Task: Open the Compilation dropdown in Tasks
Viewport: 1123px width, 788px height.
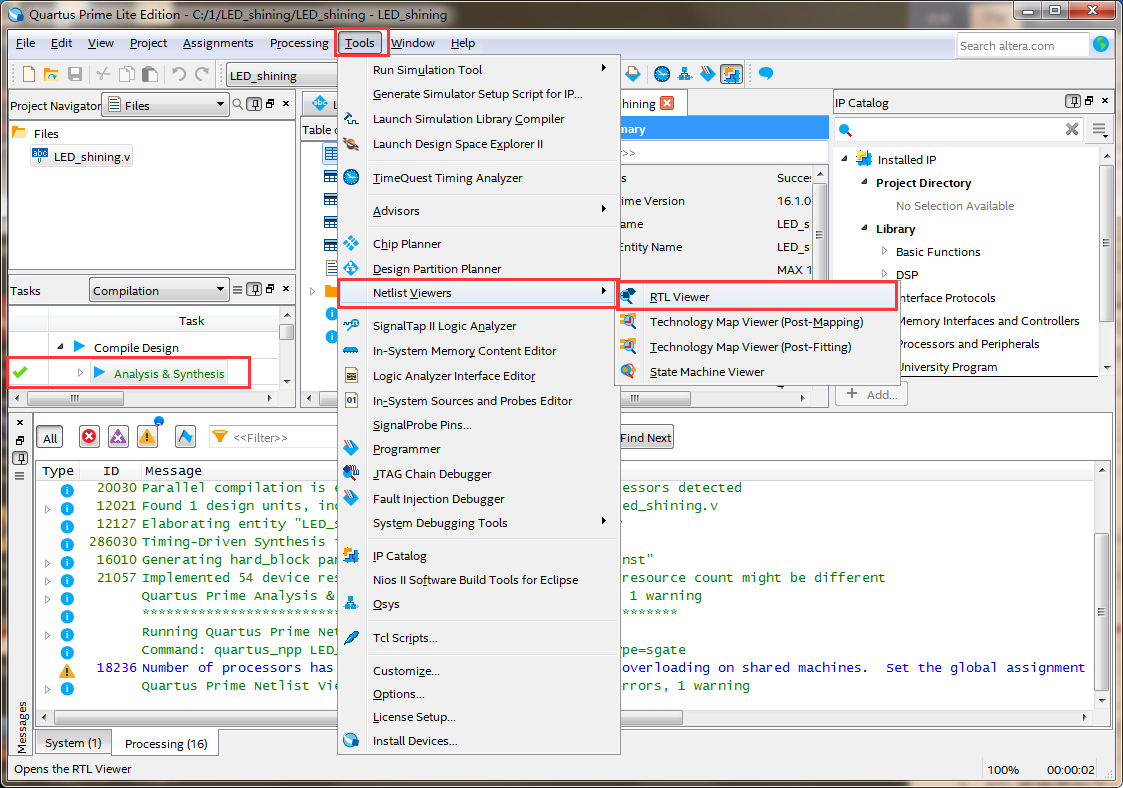Action: (x=159, y=290)
